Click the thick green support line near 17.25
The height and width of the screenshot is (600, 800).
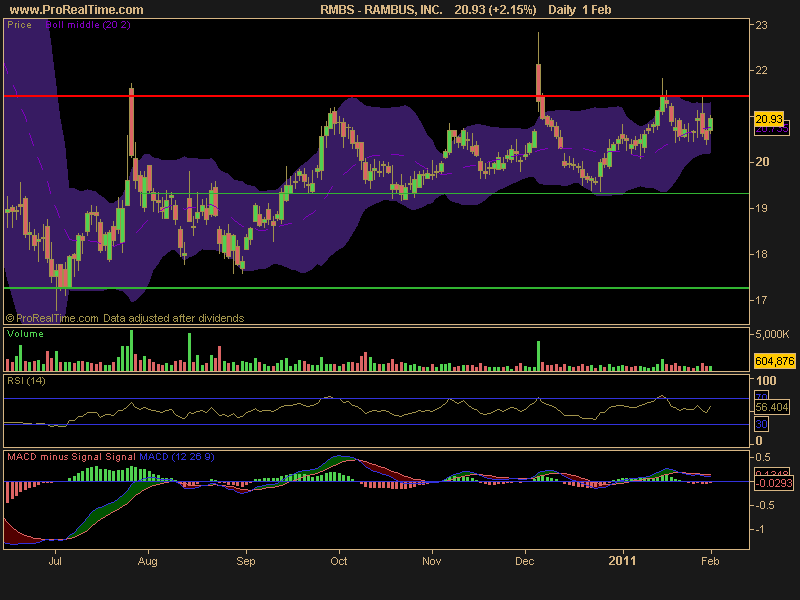(x=377, y=288)
